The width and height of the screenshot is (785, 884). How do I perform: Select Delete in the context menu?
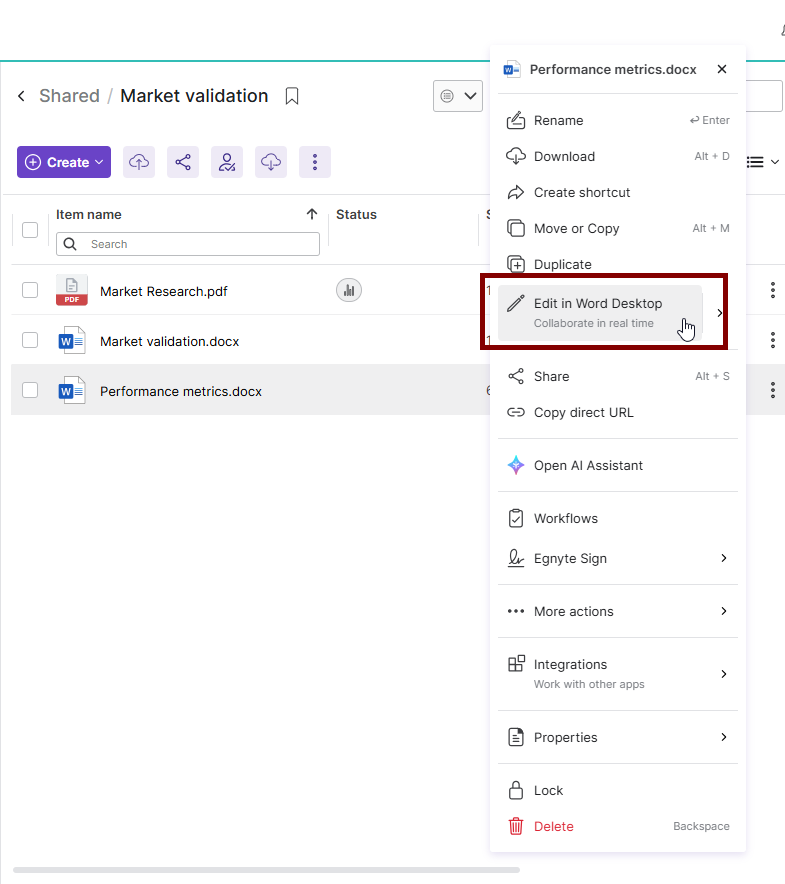click(x=618, y=826)
